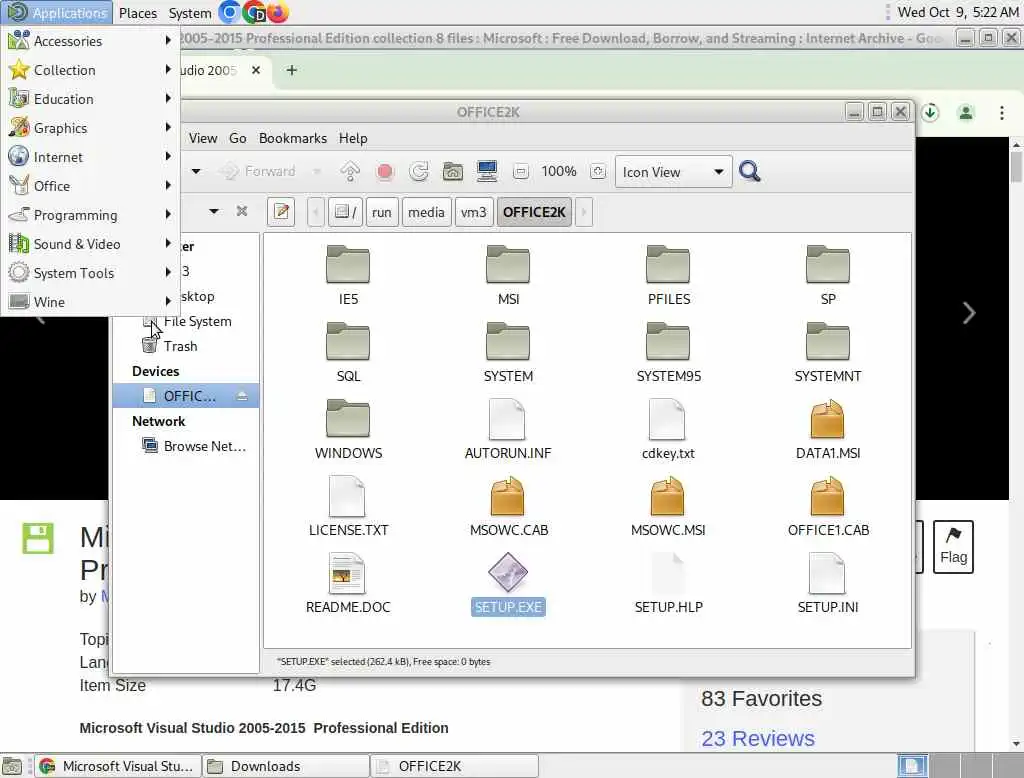
Task: Open the Places menu in top panel
Action: [x=138, y=12]
